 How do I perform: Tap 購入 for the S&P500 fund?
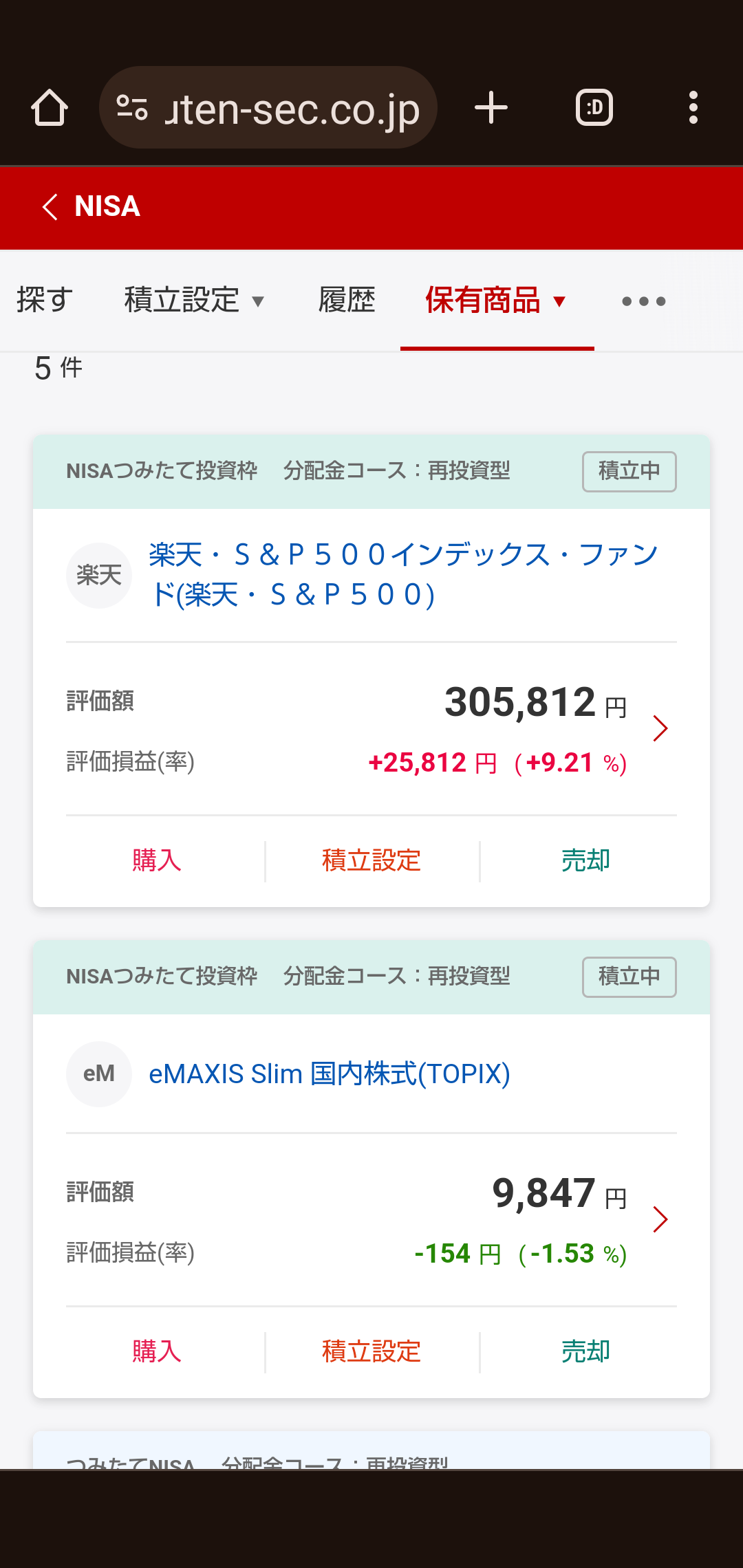click(157, 861)
